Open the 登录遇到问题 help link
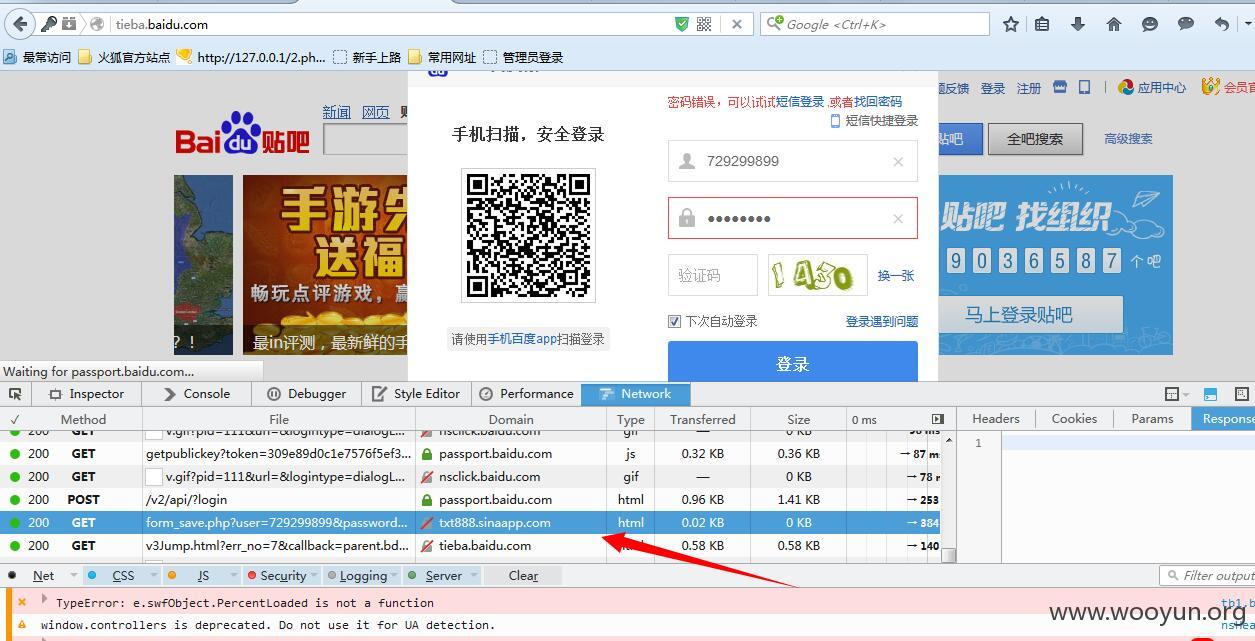 [882, 321]
